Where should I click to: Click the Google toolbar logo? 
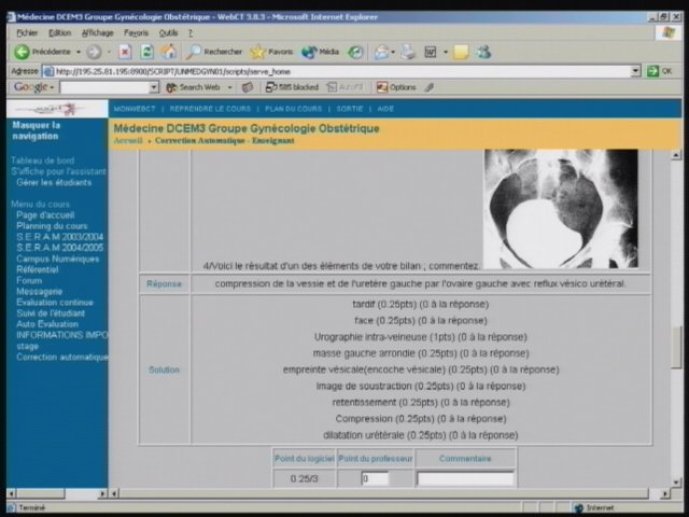click(x=31, y=87)
